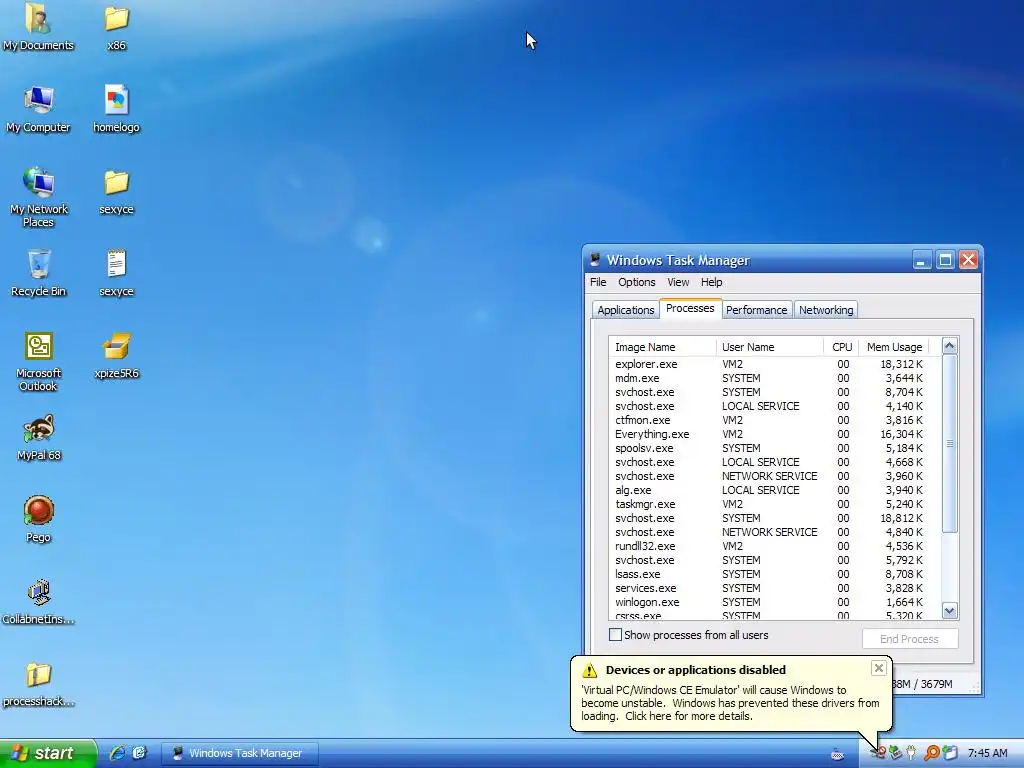This screenshot has width=1024, height=768.
Task: Select the Pego desktop icon
Action: pos(38,519)
